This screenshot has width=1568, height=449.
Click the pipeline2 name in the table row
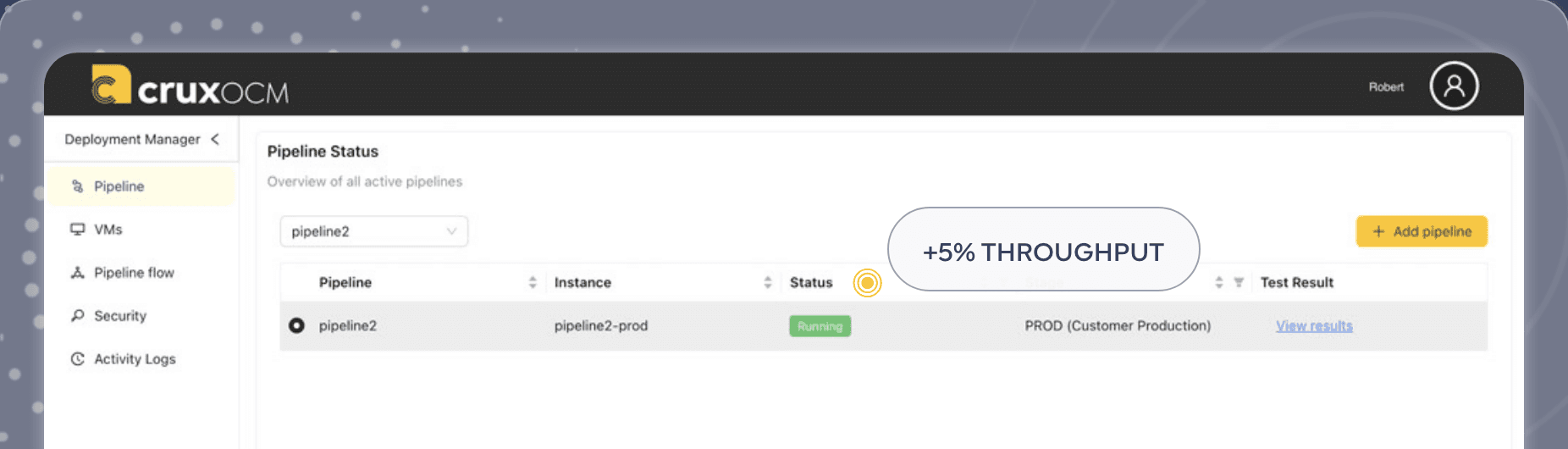click(347, 326)
